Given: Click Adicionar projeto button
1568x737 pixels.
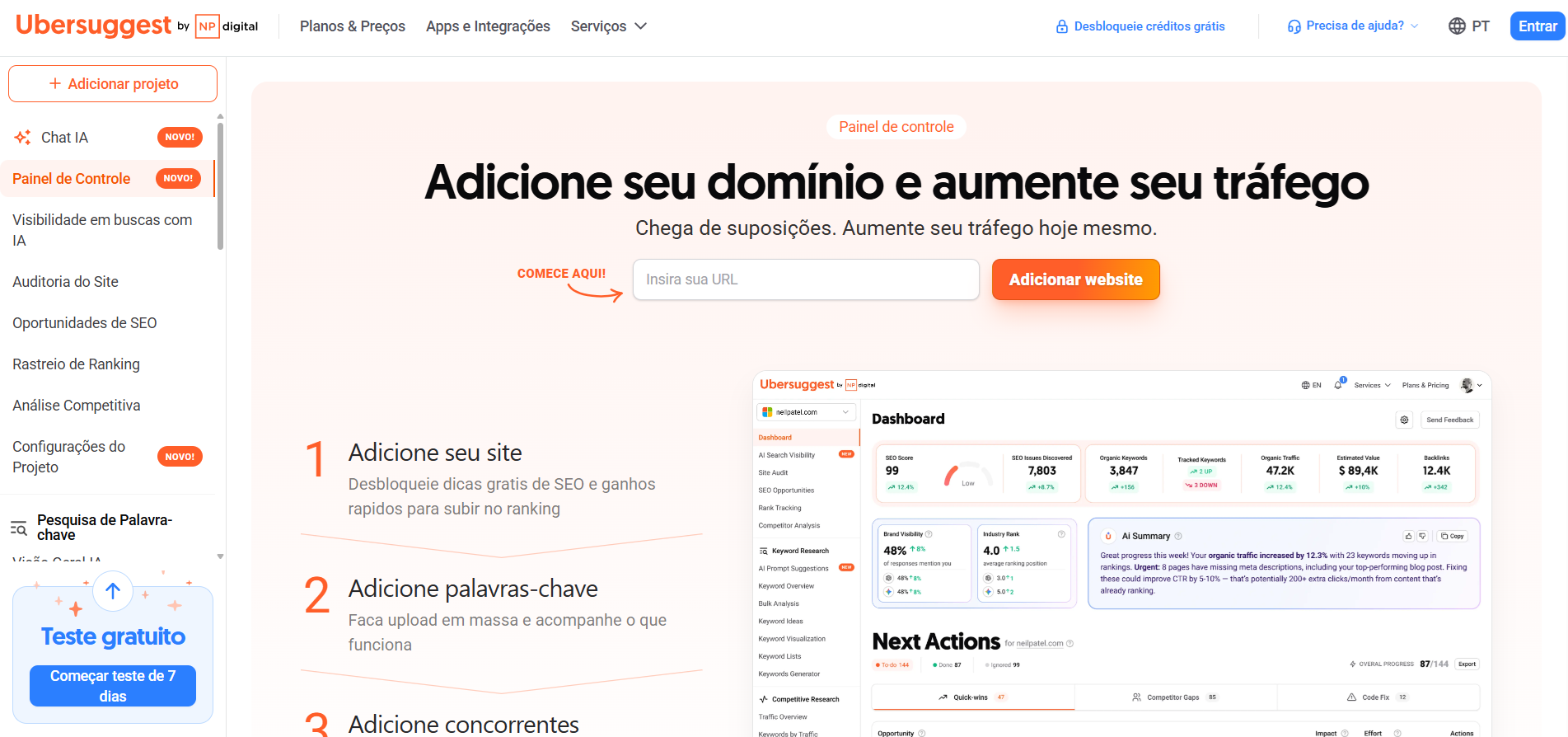Looking at the screenshot, I should click(113, 84).
